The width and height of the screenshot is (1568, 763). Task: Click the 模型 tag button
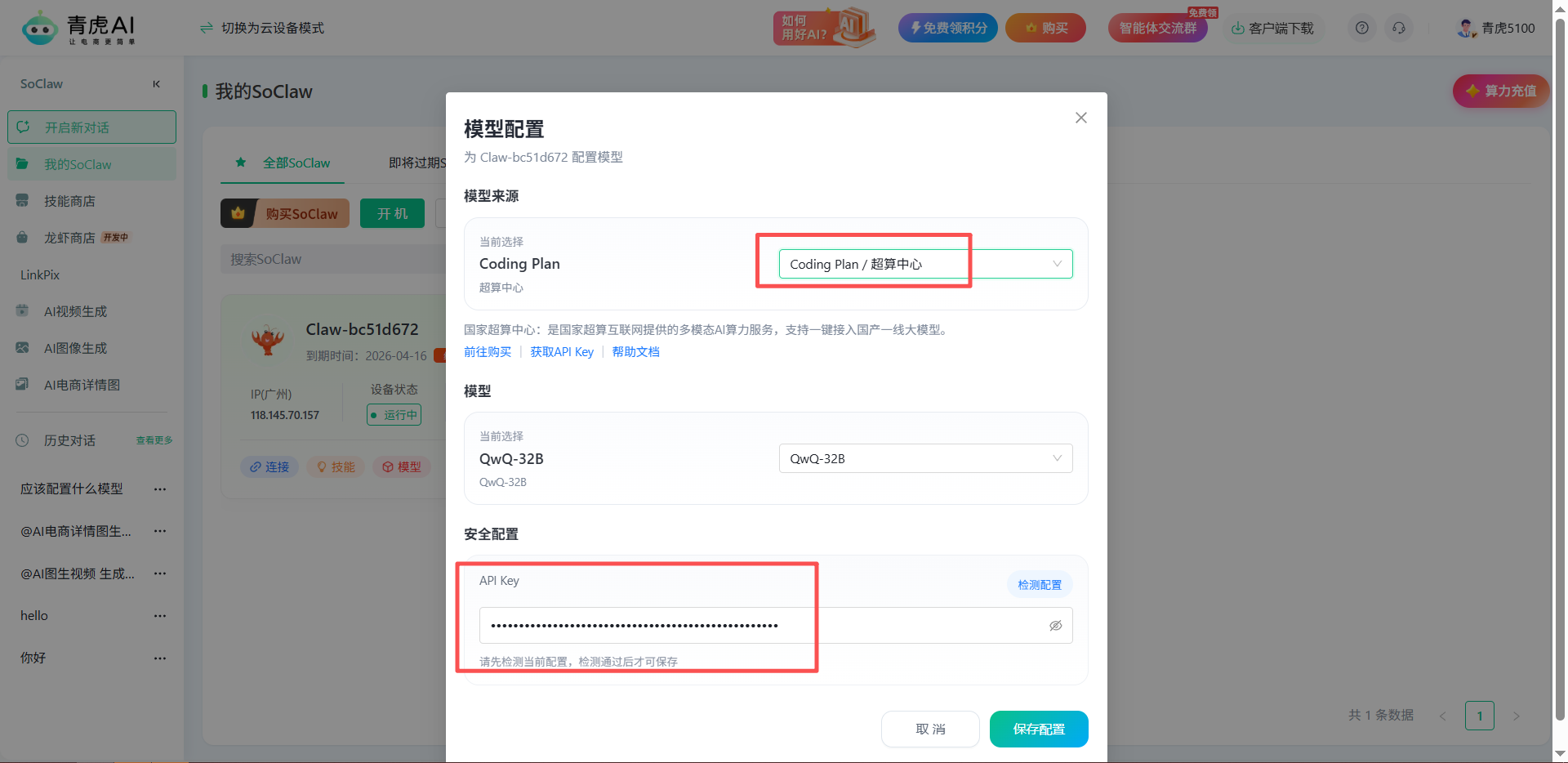point(401,466)
